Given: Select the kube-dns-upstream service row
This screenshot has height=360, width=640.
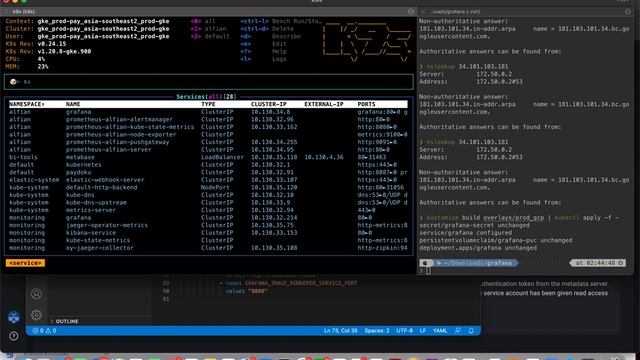Looking at the screenshot, I should tap(208, 202).
